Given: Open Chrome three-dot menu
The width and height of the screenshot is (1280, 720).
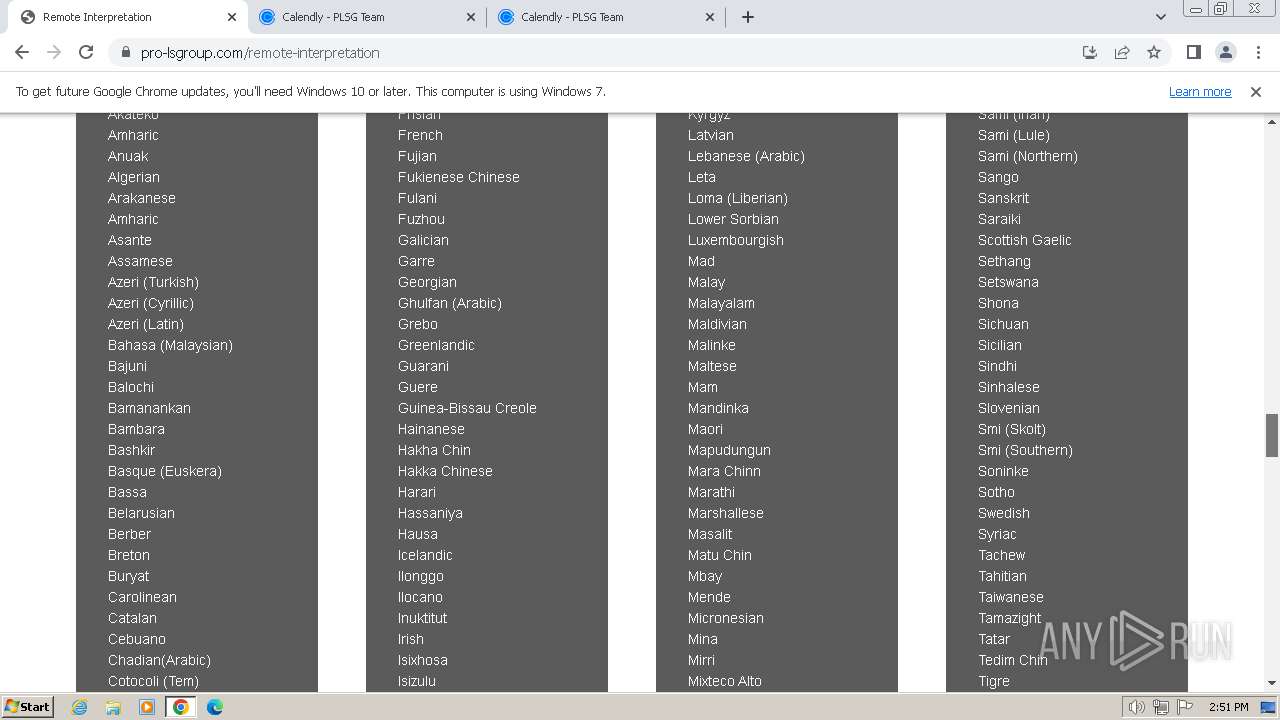Looking at the screenshot, I should (1258, 53).
